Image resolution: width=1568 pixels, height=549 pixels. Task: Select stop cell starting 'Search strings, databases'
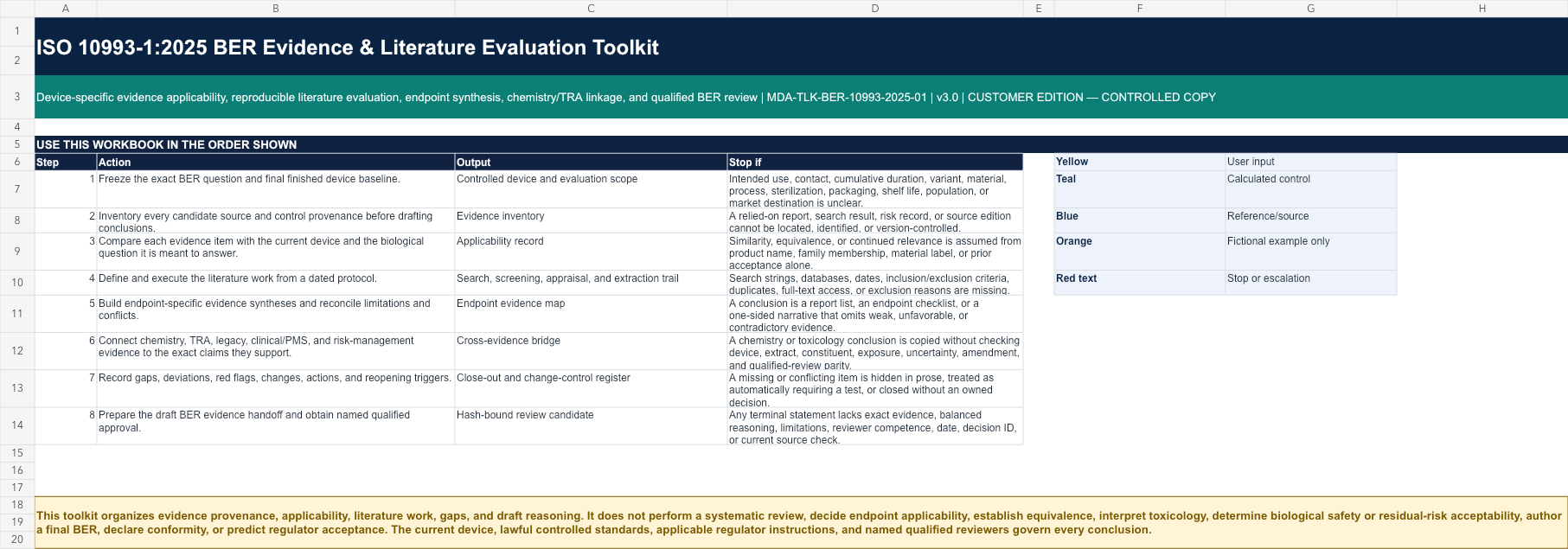coord(875,283)
